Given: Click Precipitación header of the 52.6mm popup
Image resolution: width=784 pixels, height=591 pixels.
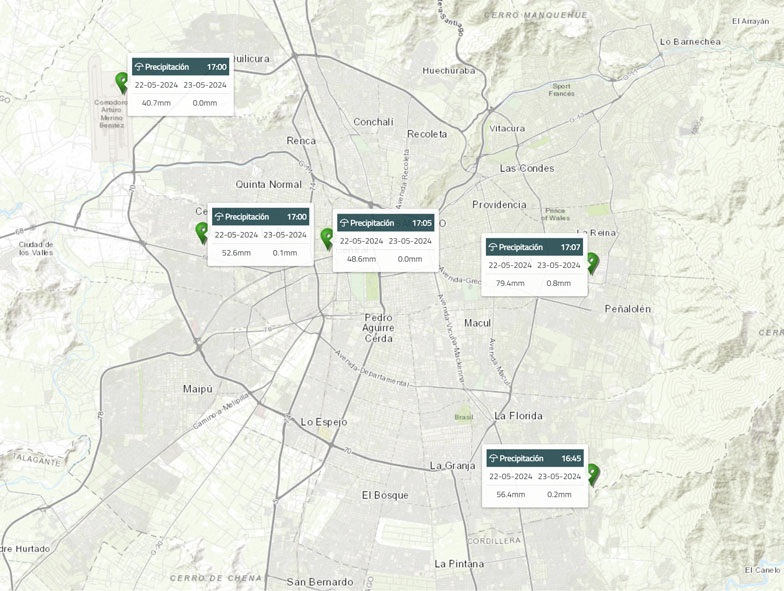Looking at the screenshot, I should coord(247,217).
